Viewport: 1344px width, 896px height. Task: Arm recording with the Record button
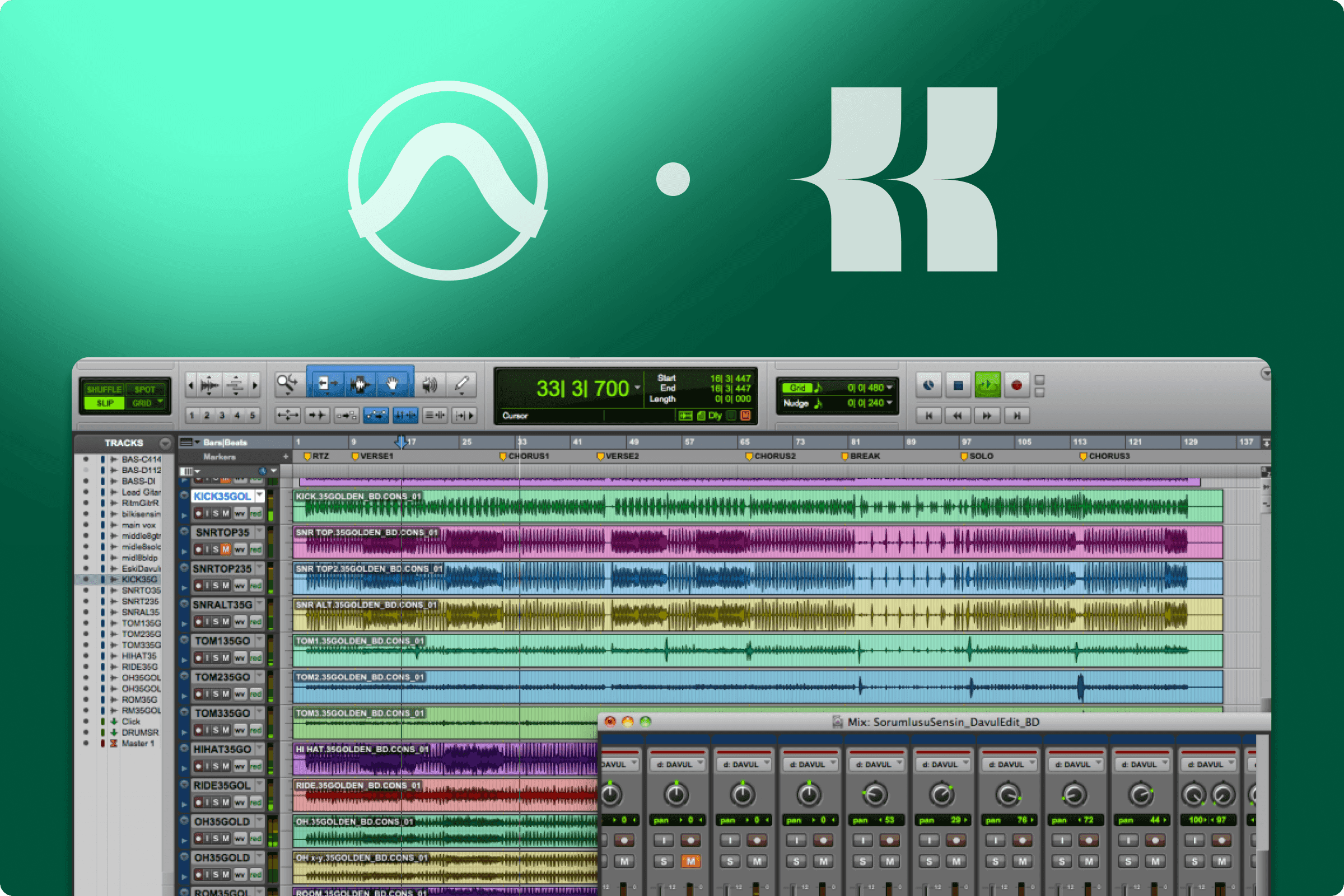tap(1016, 385)
